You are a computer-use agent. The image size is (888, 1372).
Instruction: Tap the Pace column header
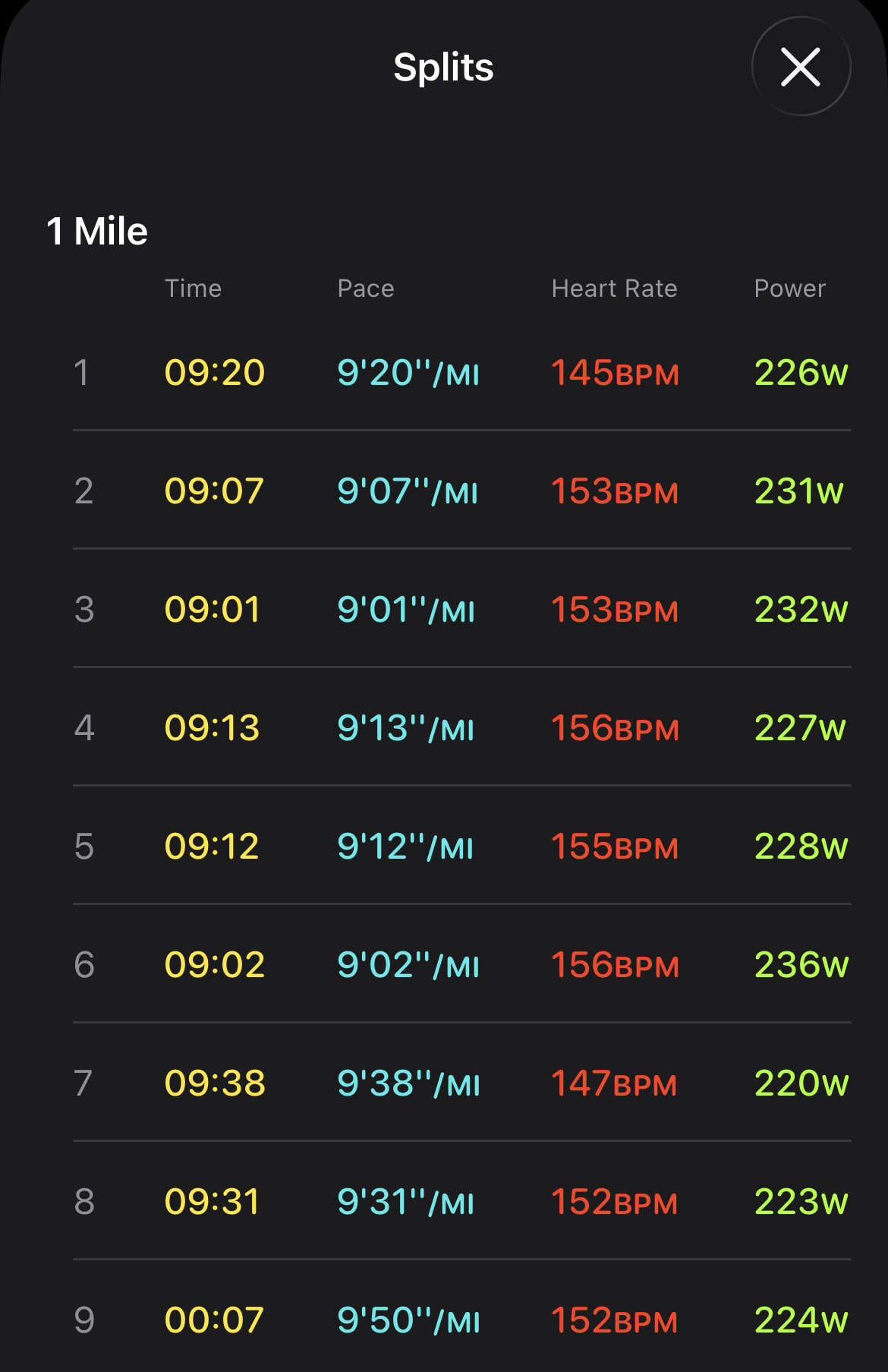365,289
